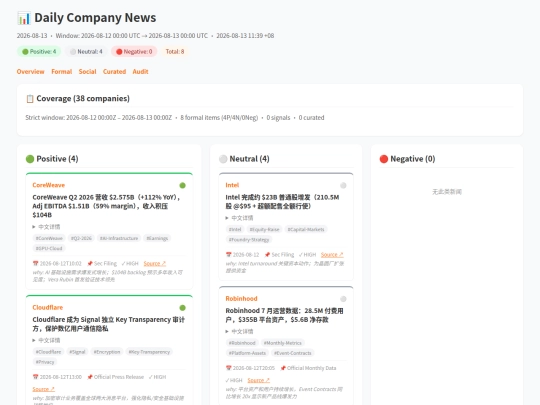Go to the Social section tab
540x405 pixels.
pyautogui.click(x=87, y=72)
